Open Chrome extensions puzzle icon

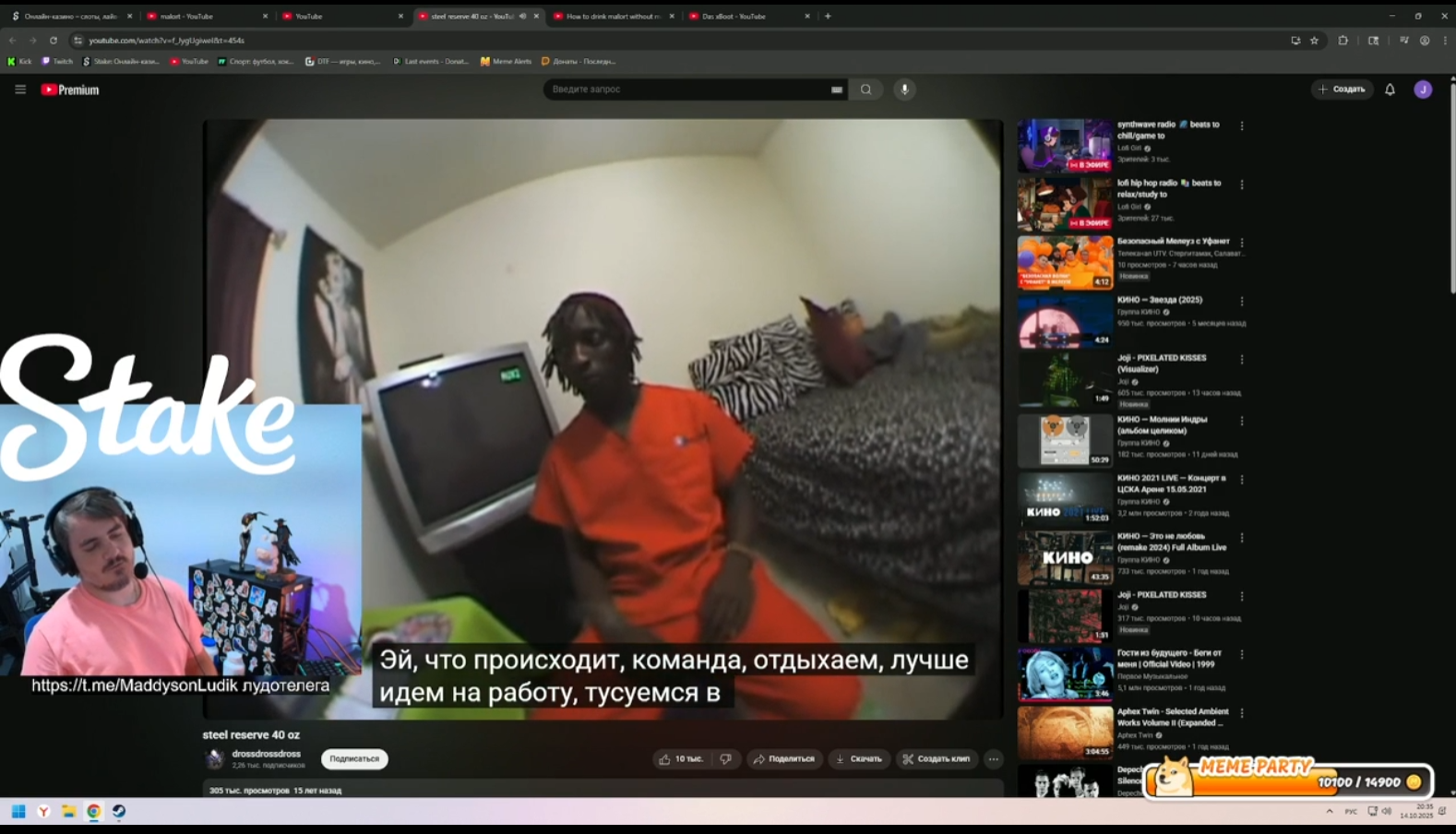pyautogui.click(x=1343, y=41)
